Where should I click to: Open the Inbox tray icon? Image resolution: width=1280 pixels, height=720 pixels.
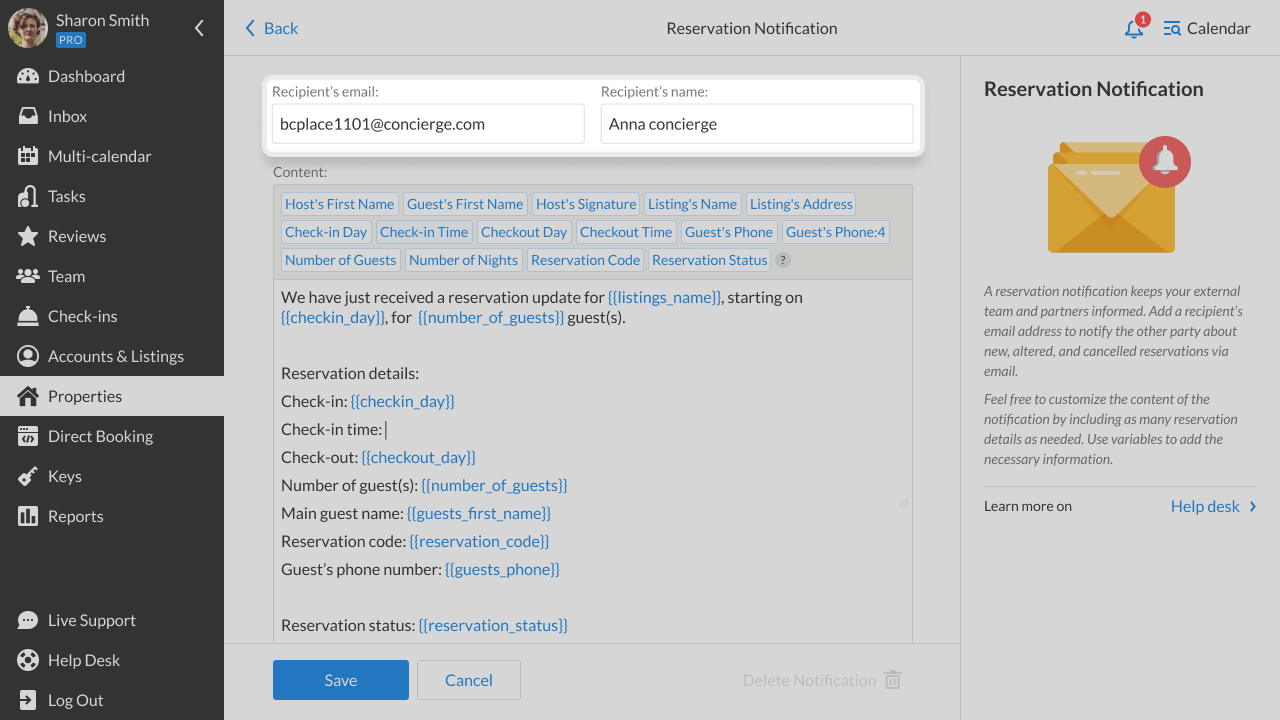28,116
